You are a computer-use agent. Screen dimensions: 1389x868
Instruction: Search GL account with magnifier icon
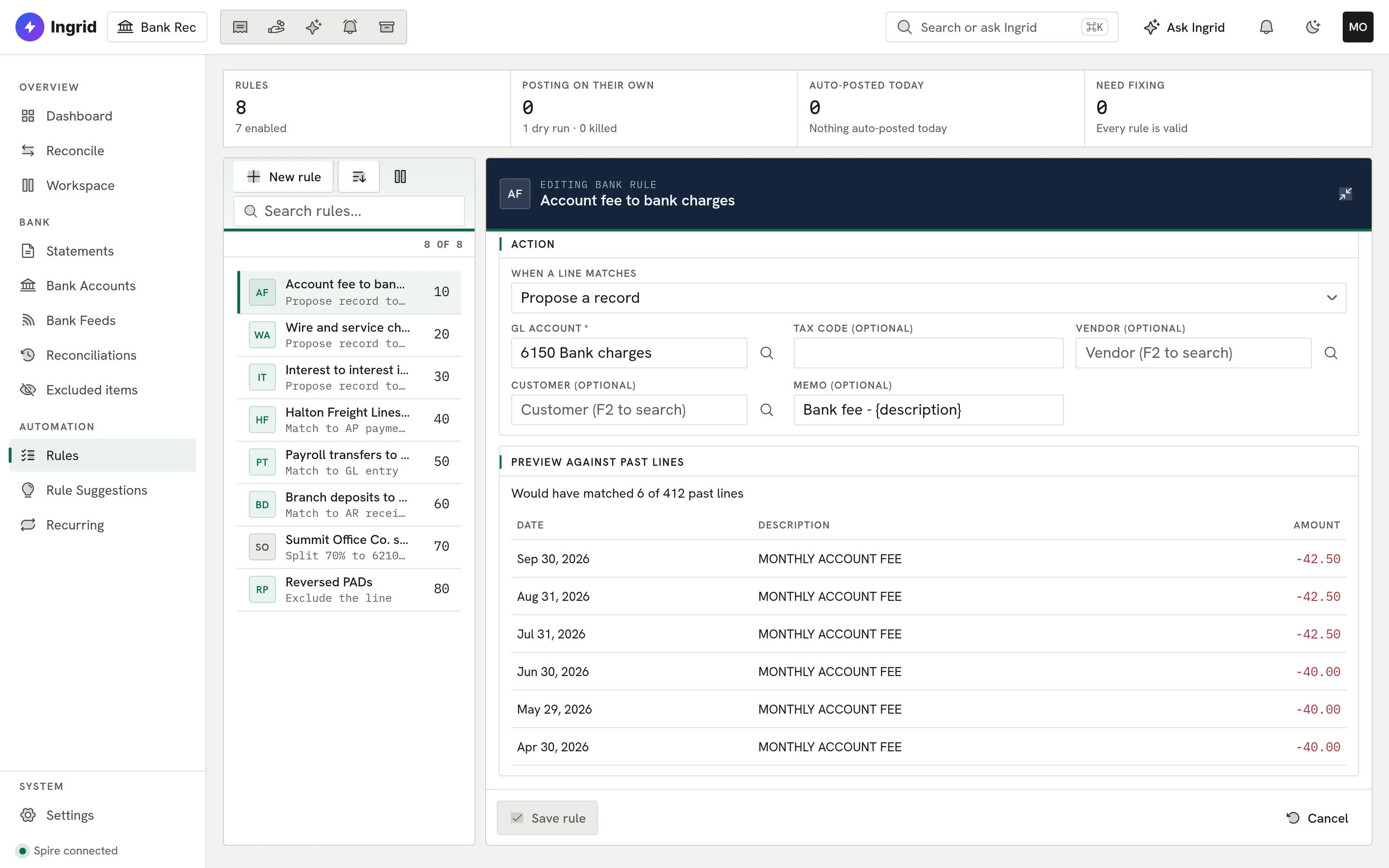coord(767,353)
